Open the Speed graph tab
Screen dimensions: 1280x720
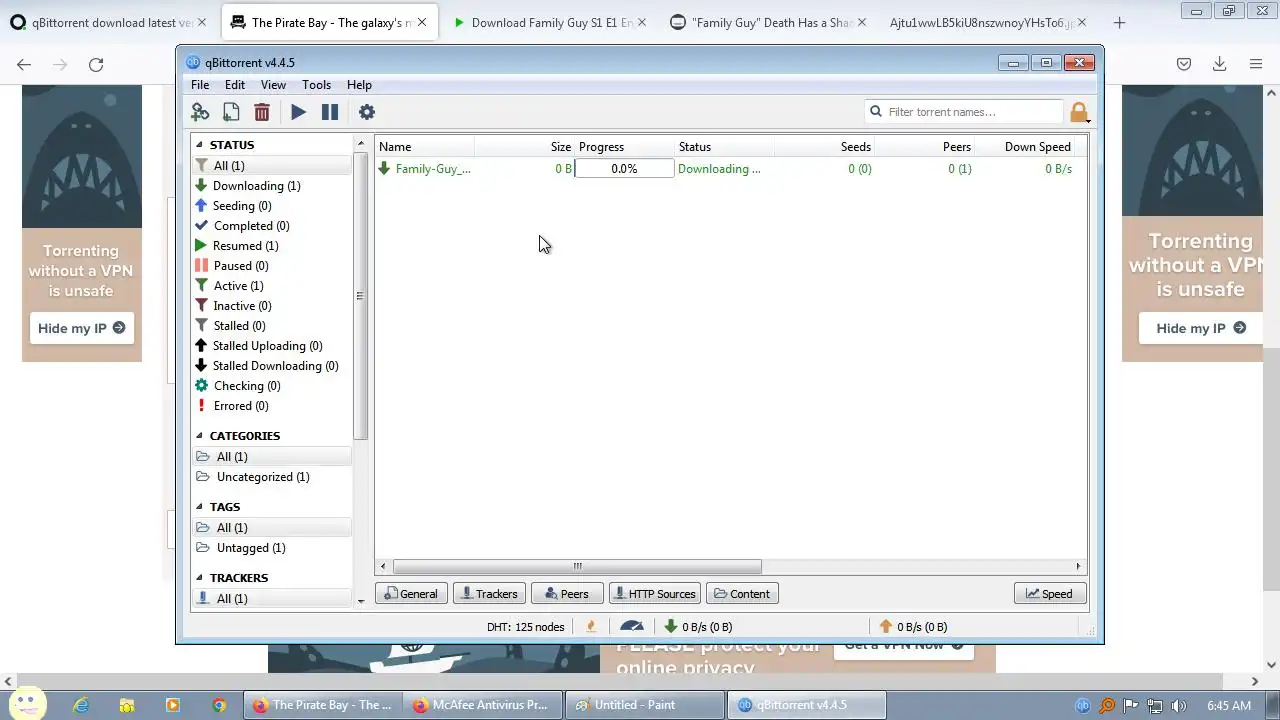click(x=1050, y=594)
